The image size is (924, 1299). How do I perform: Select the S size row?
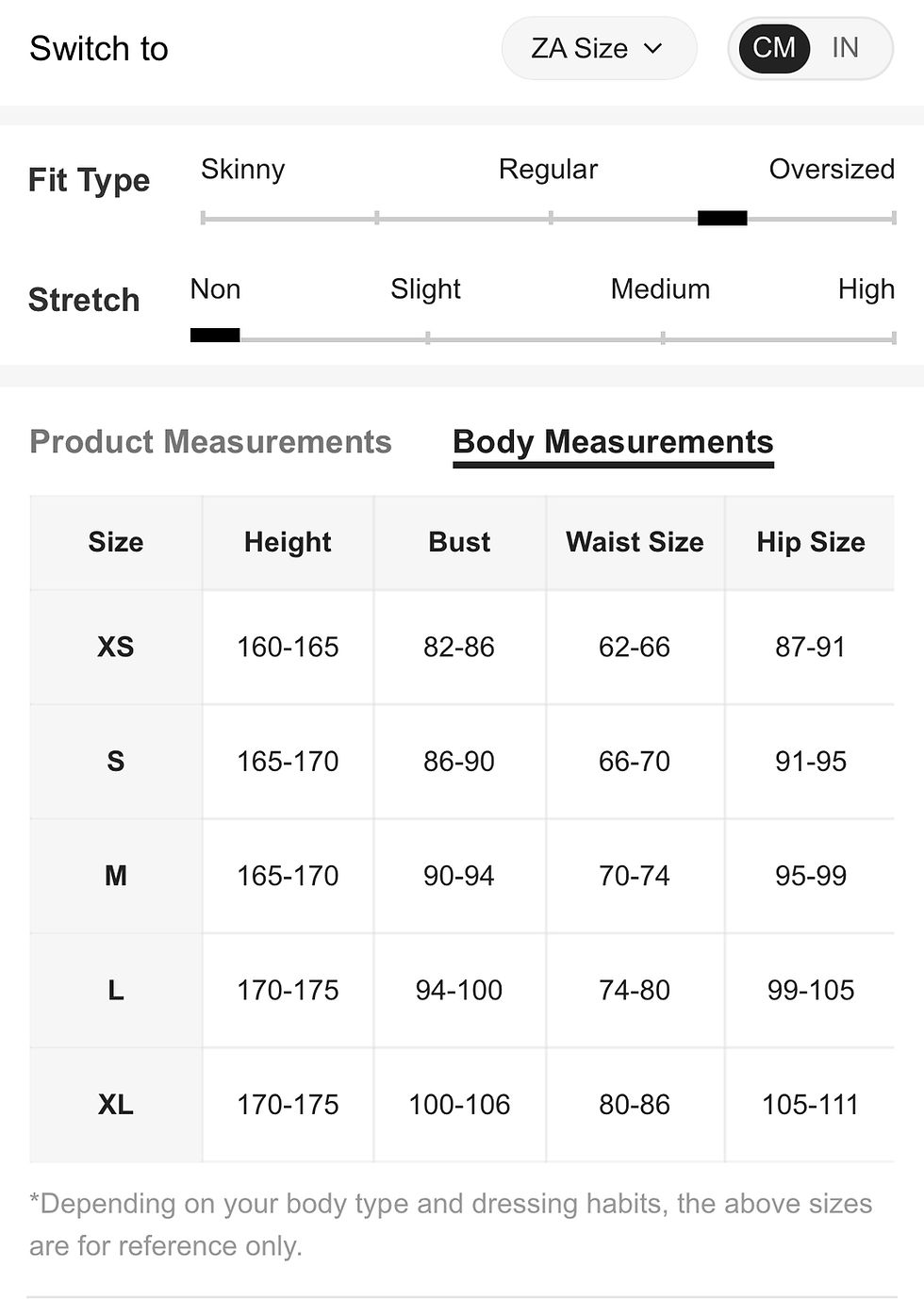462,762
